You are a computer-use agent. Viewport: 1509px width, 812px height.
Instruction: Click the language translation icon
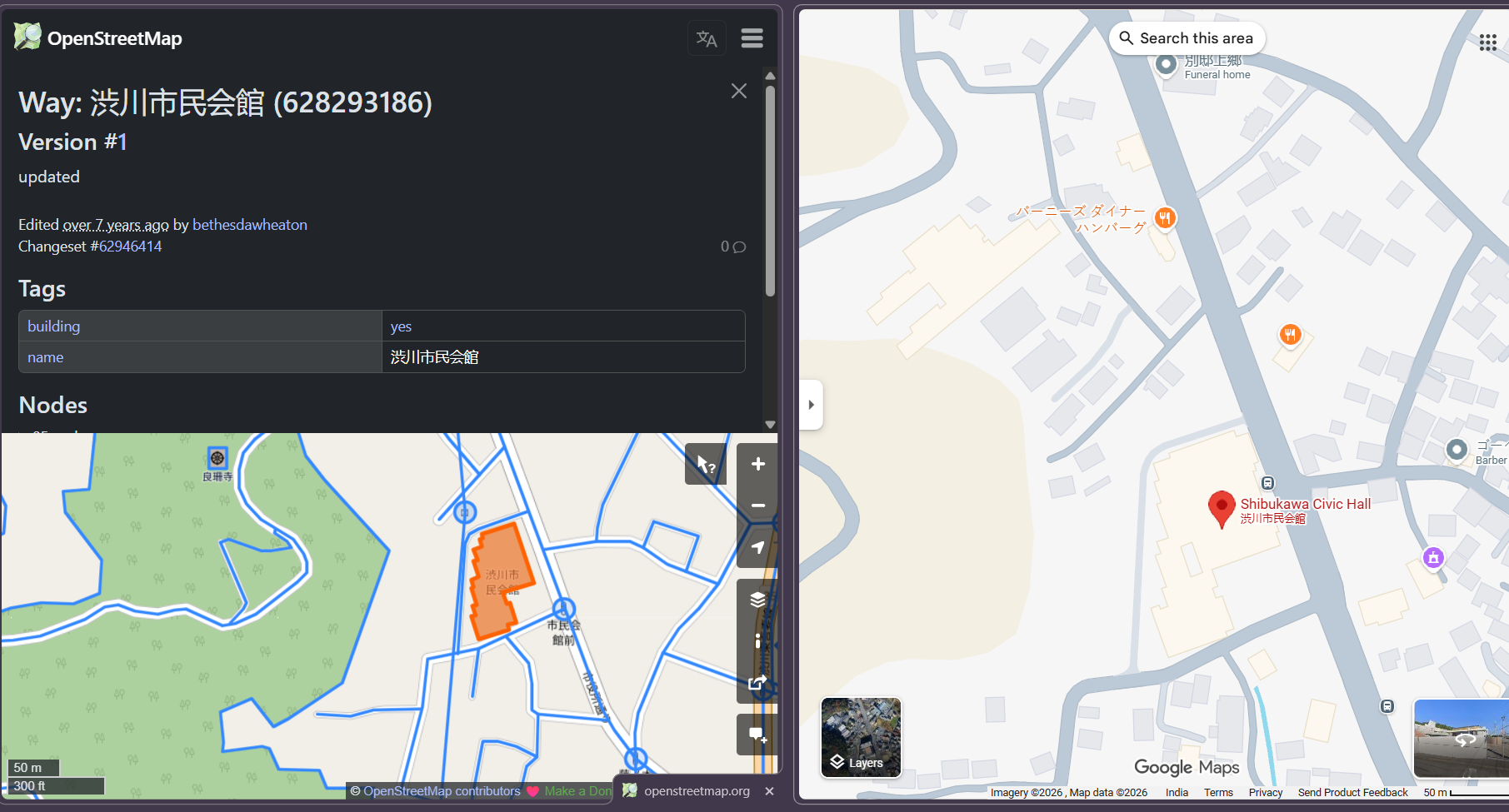click(707, 38)
